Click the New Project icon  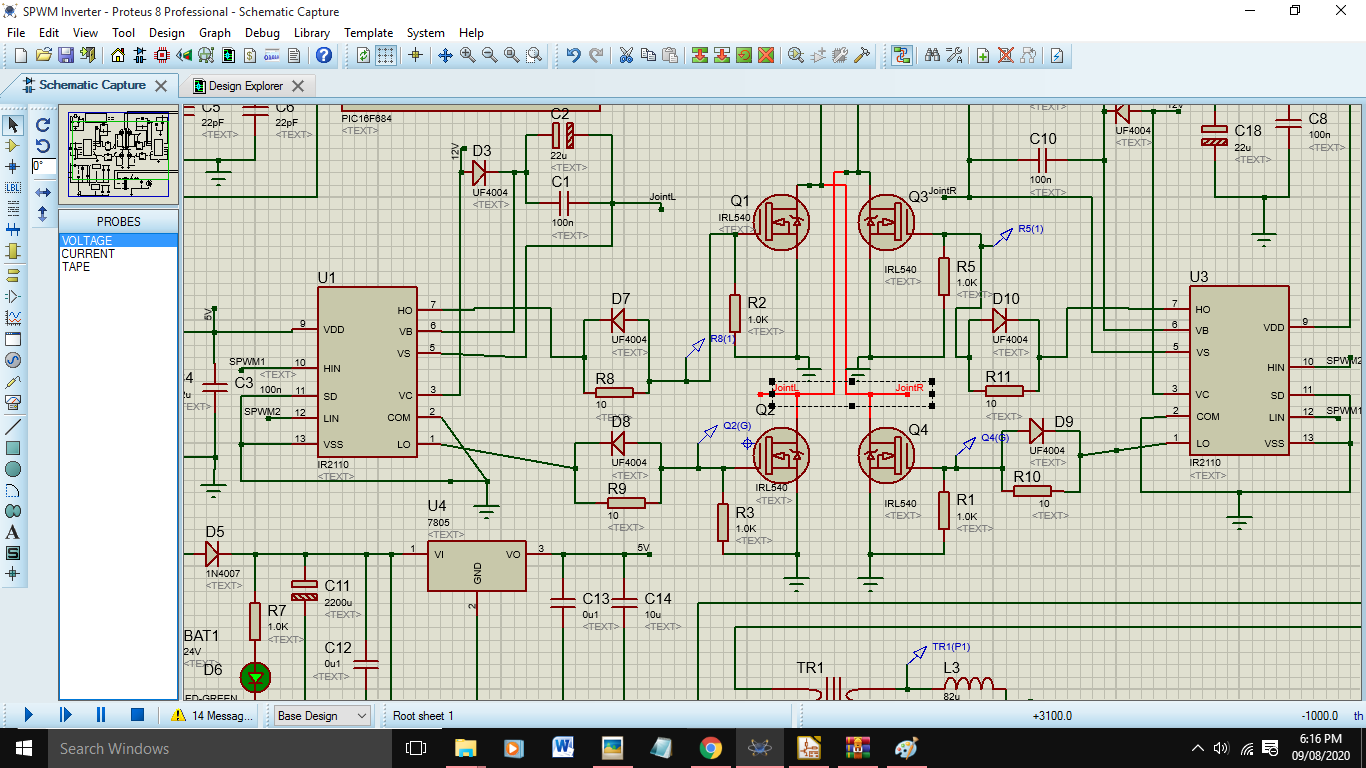click(20, 55)
